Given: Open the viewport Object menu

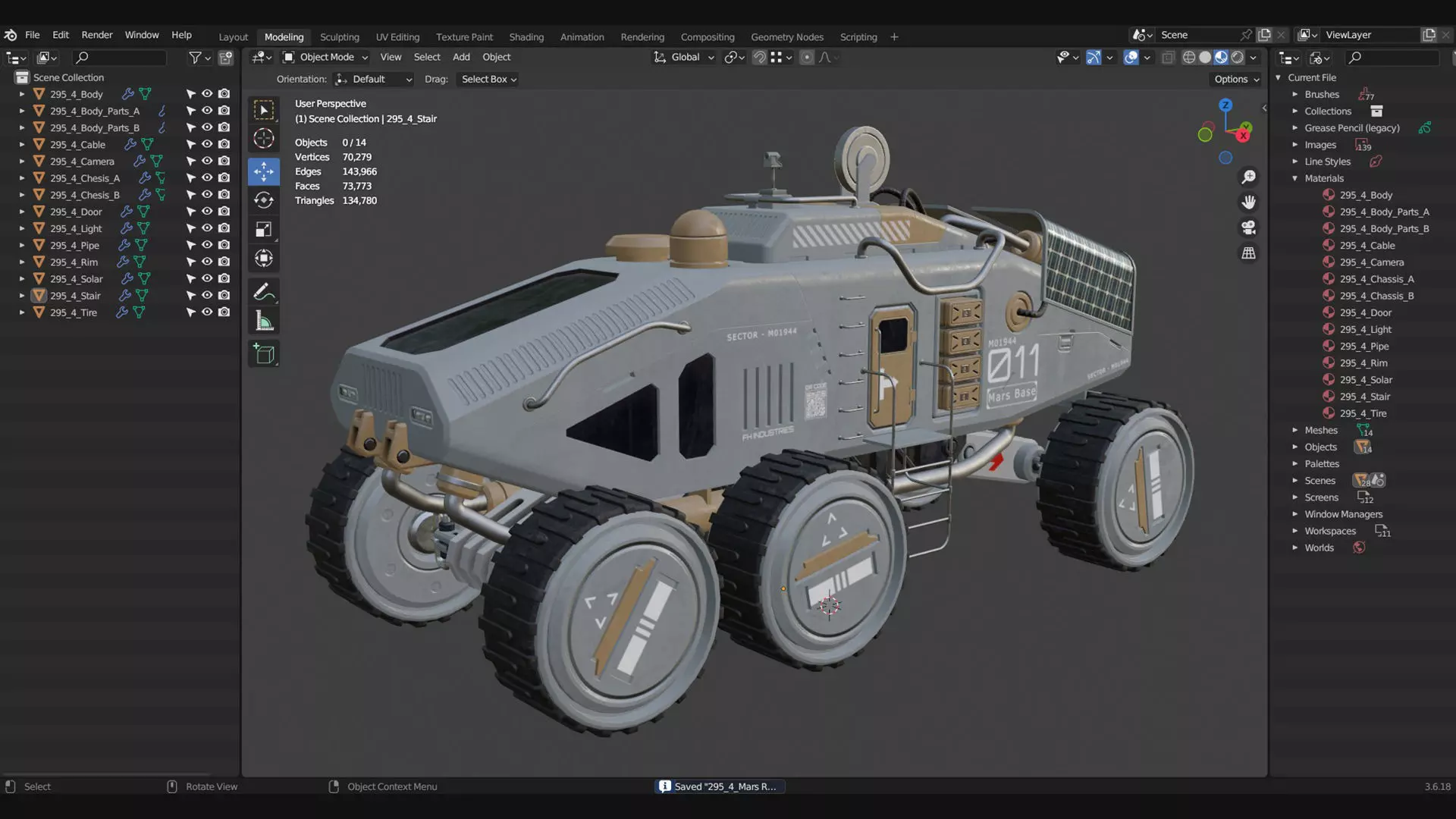Looking at the screenshot, I should click(496, 58).
